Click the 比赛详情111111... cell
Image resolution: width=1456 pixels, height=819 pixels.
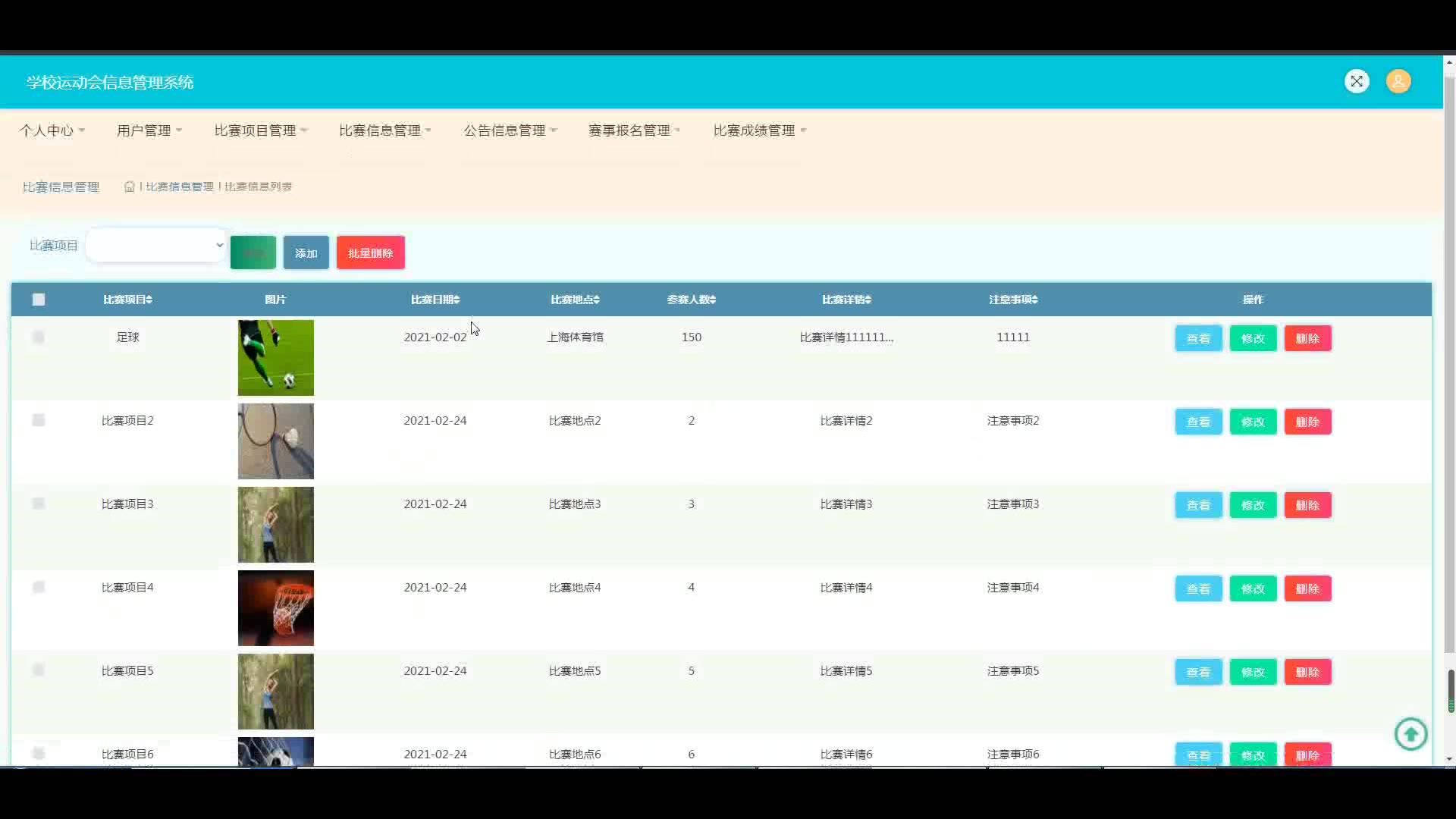coord(846,337)
